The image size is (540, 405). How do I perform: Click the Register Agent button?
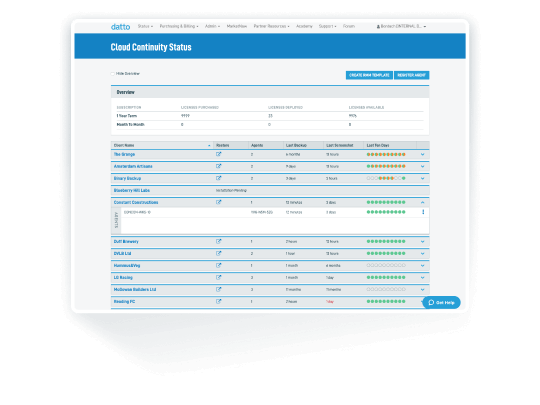point(412,75)
